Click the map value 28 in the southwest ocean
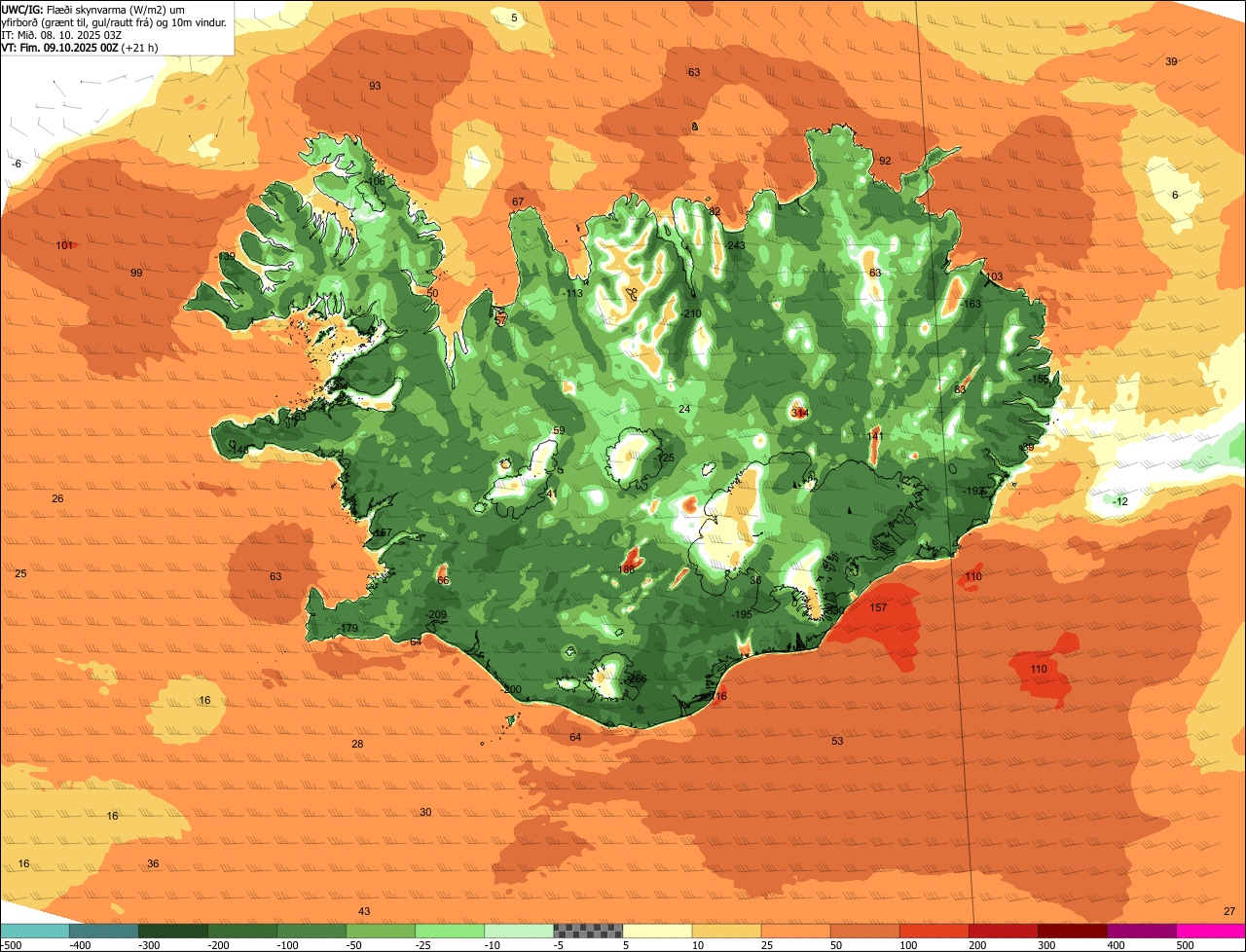This screenshot has height=952, width=1246. [x=357, y=744]
